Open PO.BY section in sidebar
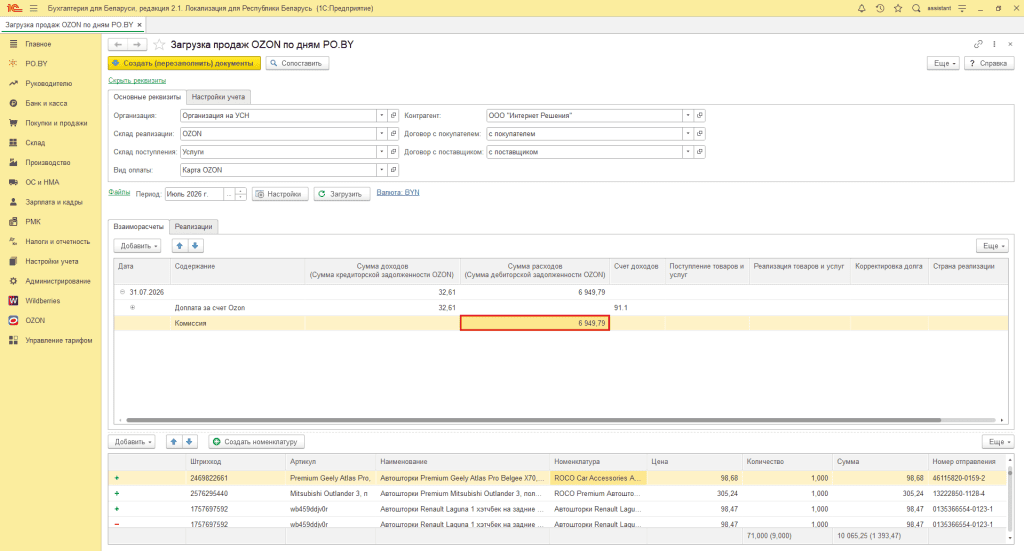Screen dimensions: 1024x551 point(37,64)
